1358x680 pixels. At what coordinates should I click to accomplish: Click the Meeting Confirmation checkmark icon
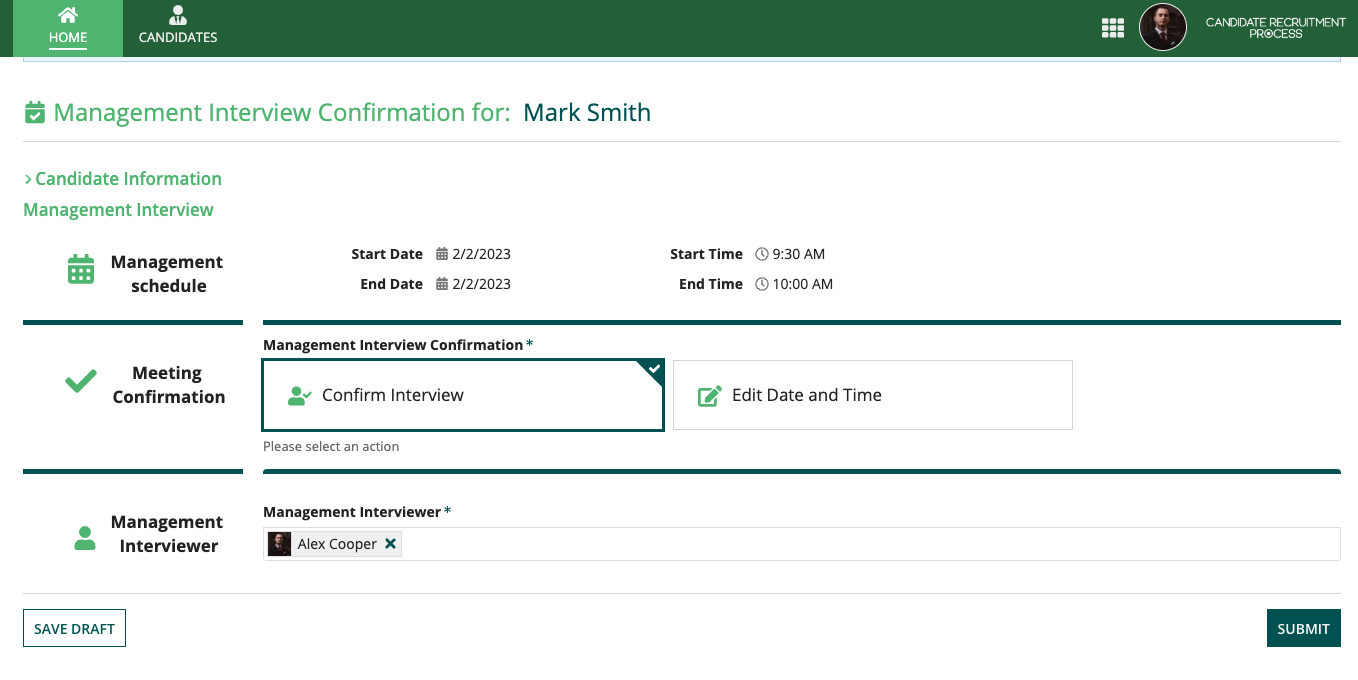tap(81, 381)
